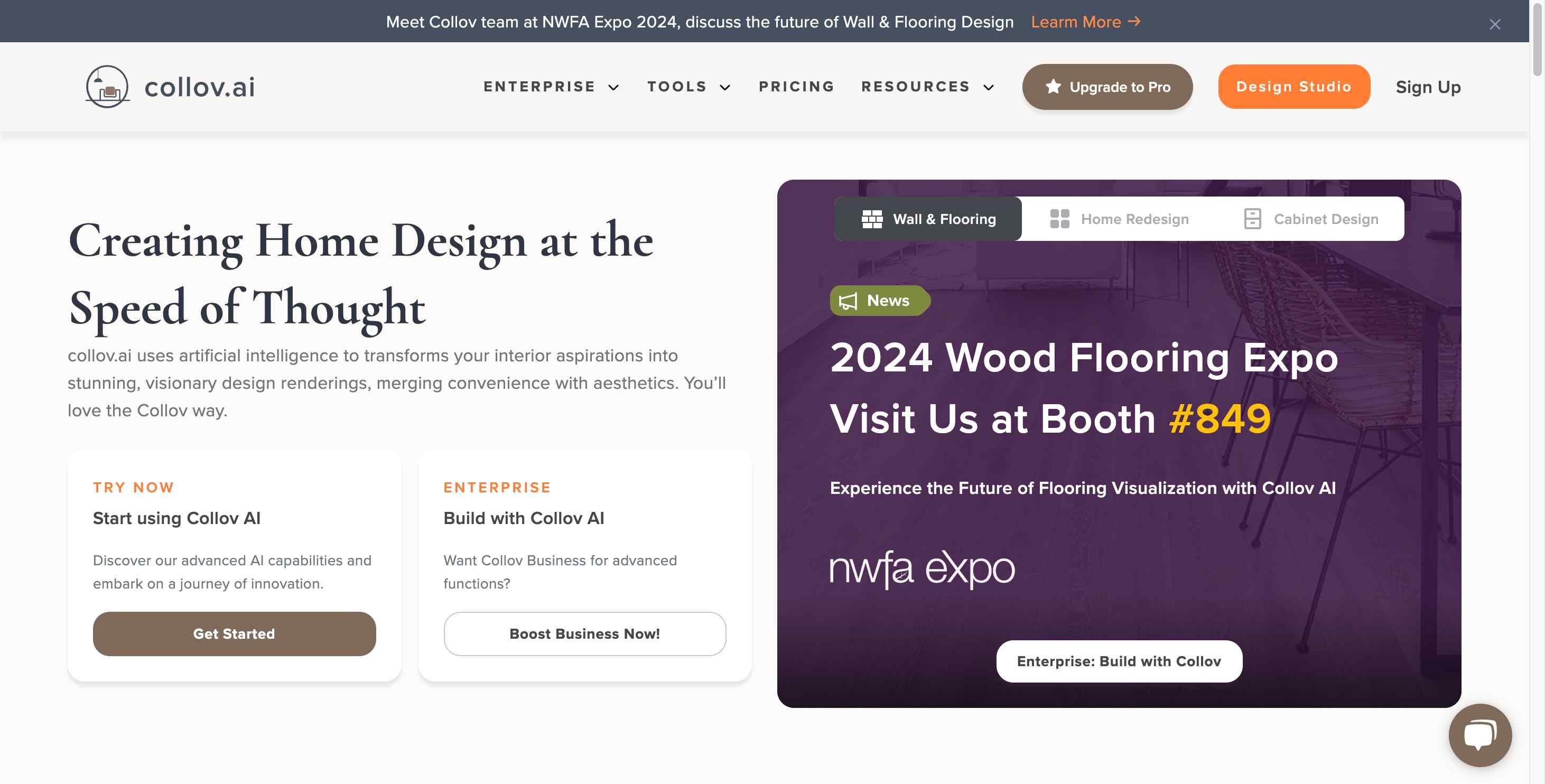Click the Upgrade to Pro button
This screenshot has width=1545, height=784.
(x=1107, y=87)
